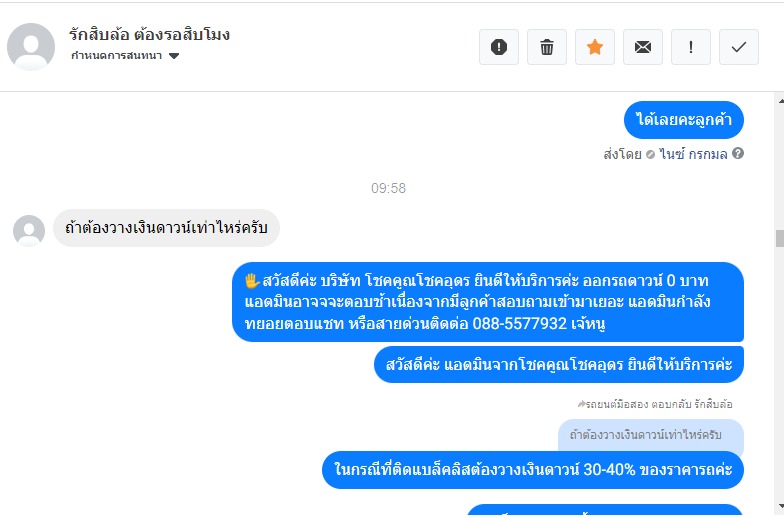Open the help question mark beside ไนซ์ กรกมล
The image size is (784, 518).
pyautogui.click(x=738, y=154)
